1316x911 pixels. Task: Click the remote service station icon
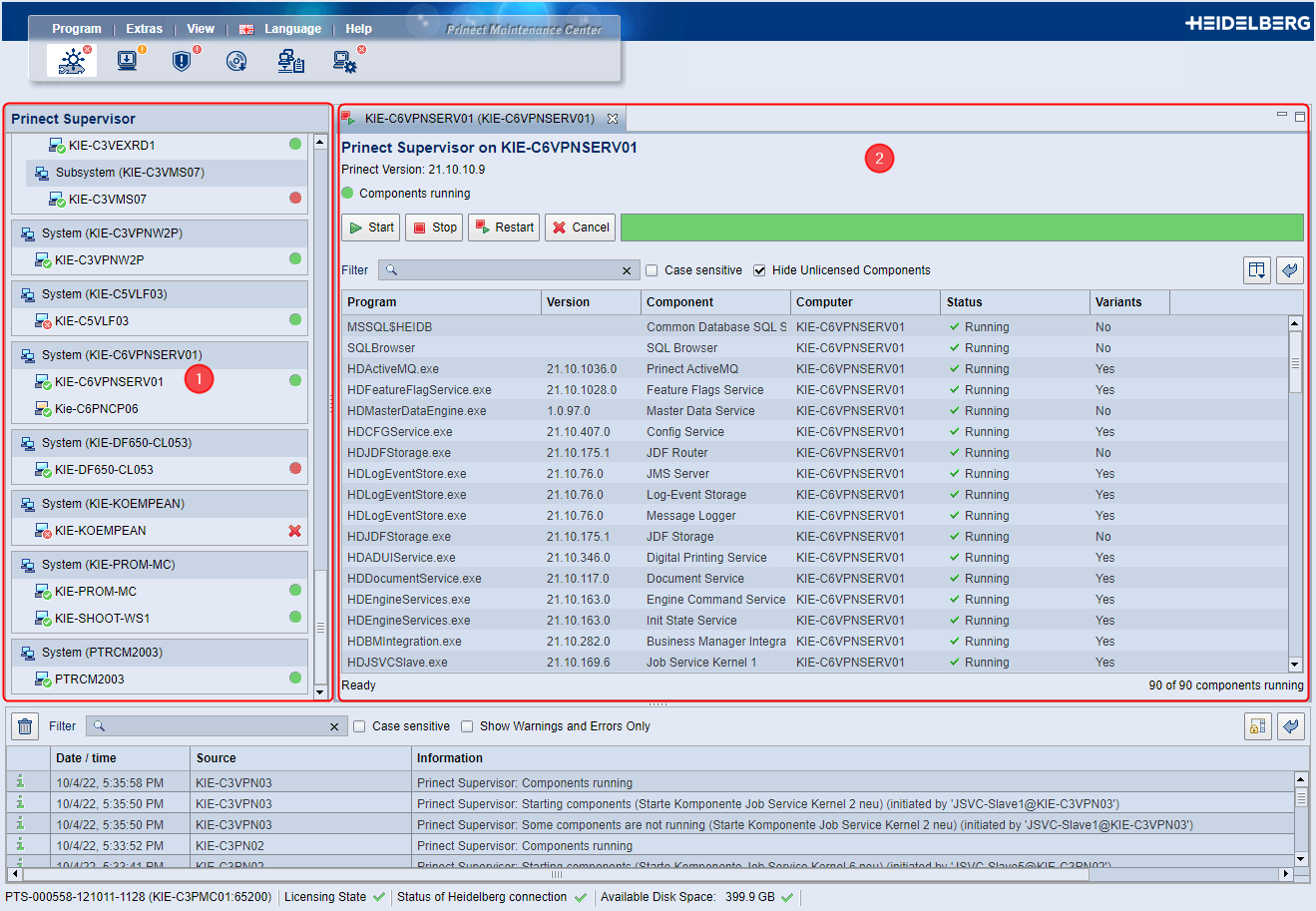point(292,61)
